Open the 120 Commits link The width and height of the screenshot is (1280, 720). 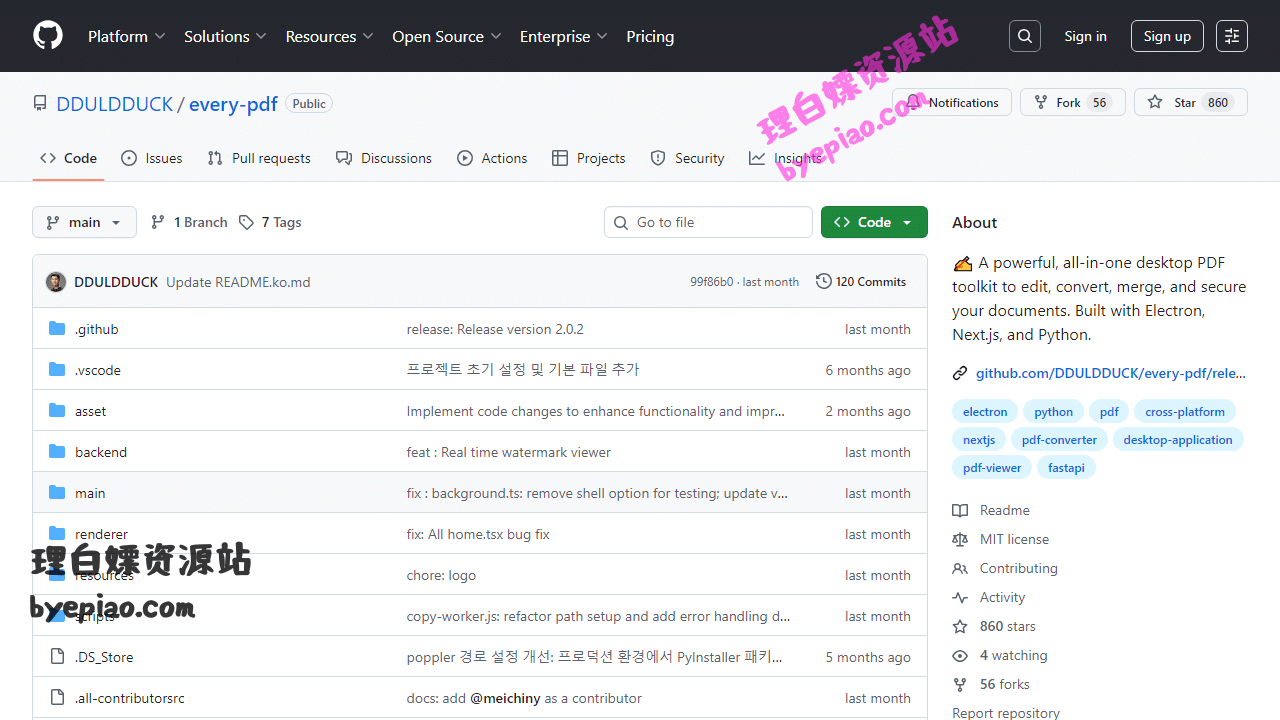tap(861, 282)
